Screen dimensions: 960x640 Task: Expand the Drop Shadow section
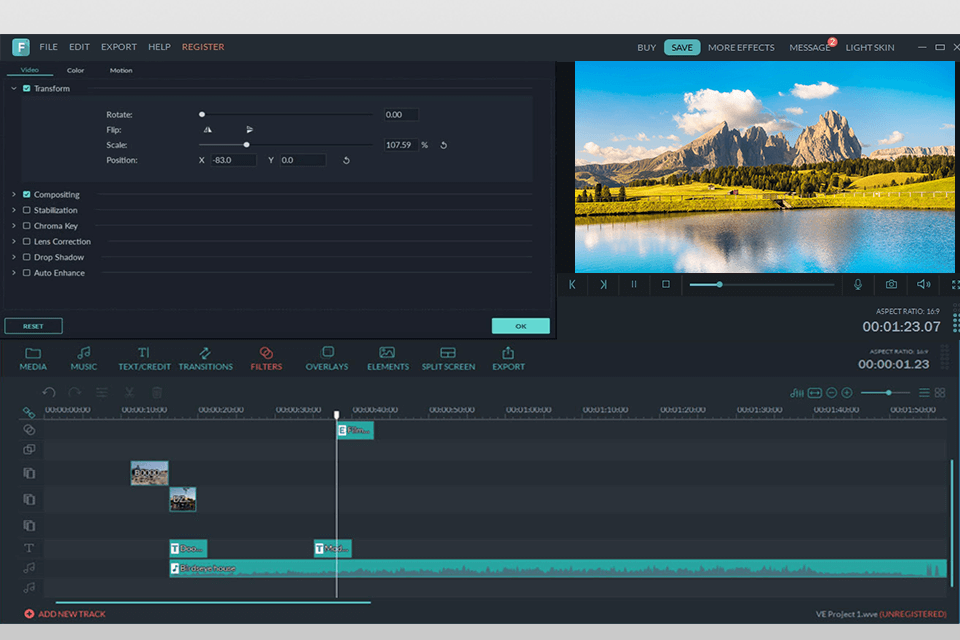13,257
